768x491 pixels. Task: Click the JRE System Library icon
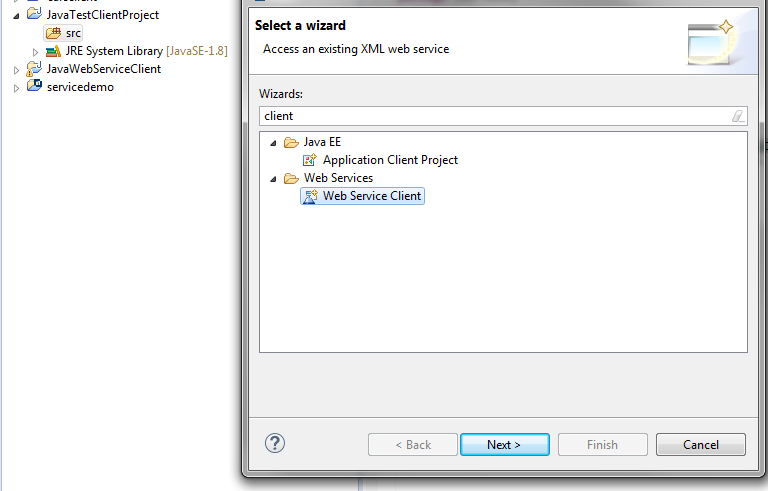click(53, 51)
